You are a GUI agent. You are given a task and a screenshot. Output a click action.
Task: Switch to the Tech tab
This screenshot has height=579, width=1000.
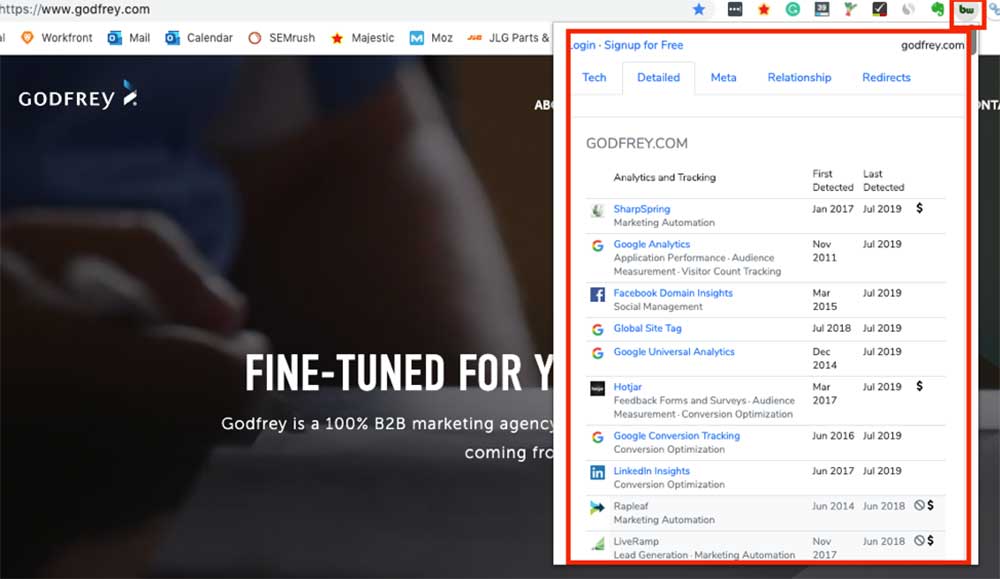[594, 77]
